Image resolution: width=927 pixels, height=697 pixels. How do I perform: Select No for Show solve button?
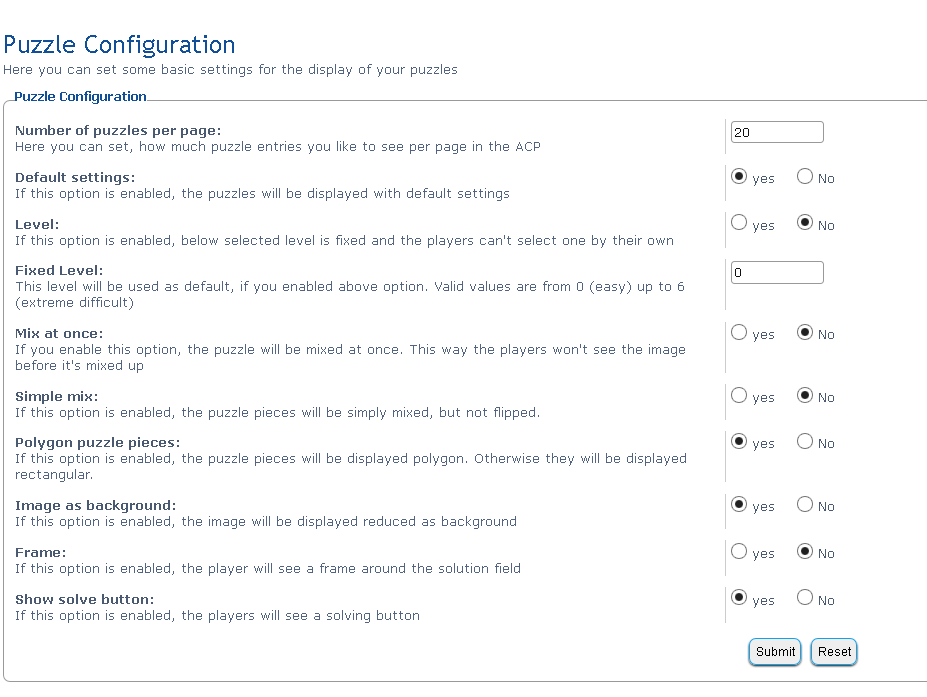[805, 598]
